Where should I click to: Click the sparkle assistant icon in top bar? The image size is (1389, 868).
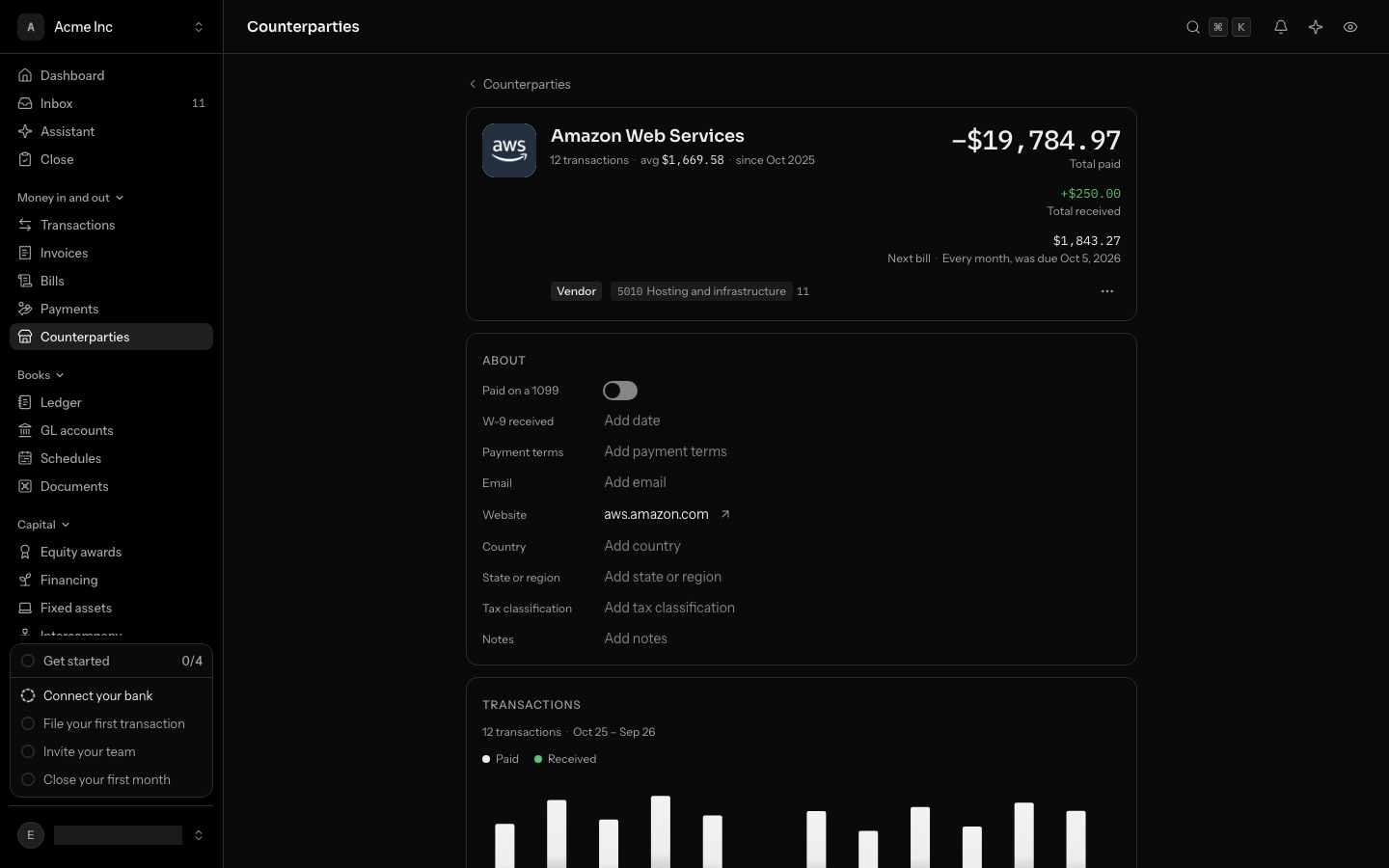[1316, 27]
